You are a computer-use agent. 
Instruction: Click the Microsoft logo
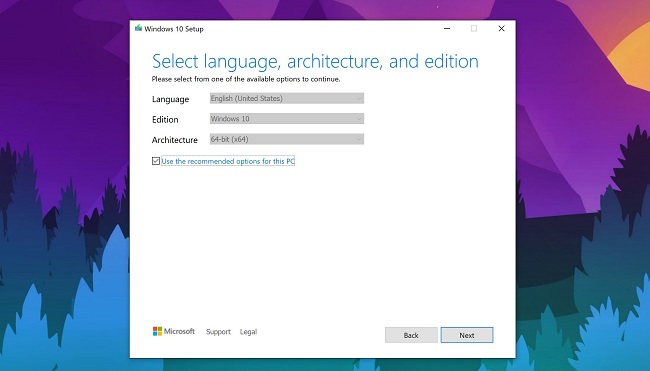point(174,331)
